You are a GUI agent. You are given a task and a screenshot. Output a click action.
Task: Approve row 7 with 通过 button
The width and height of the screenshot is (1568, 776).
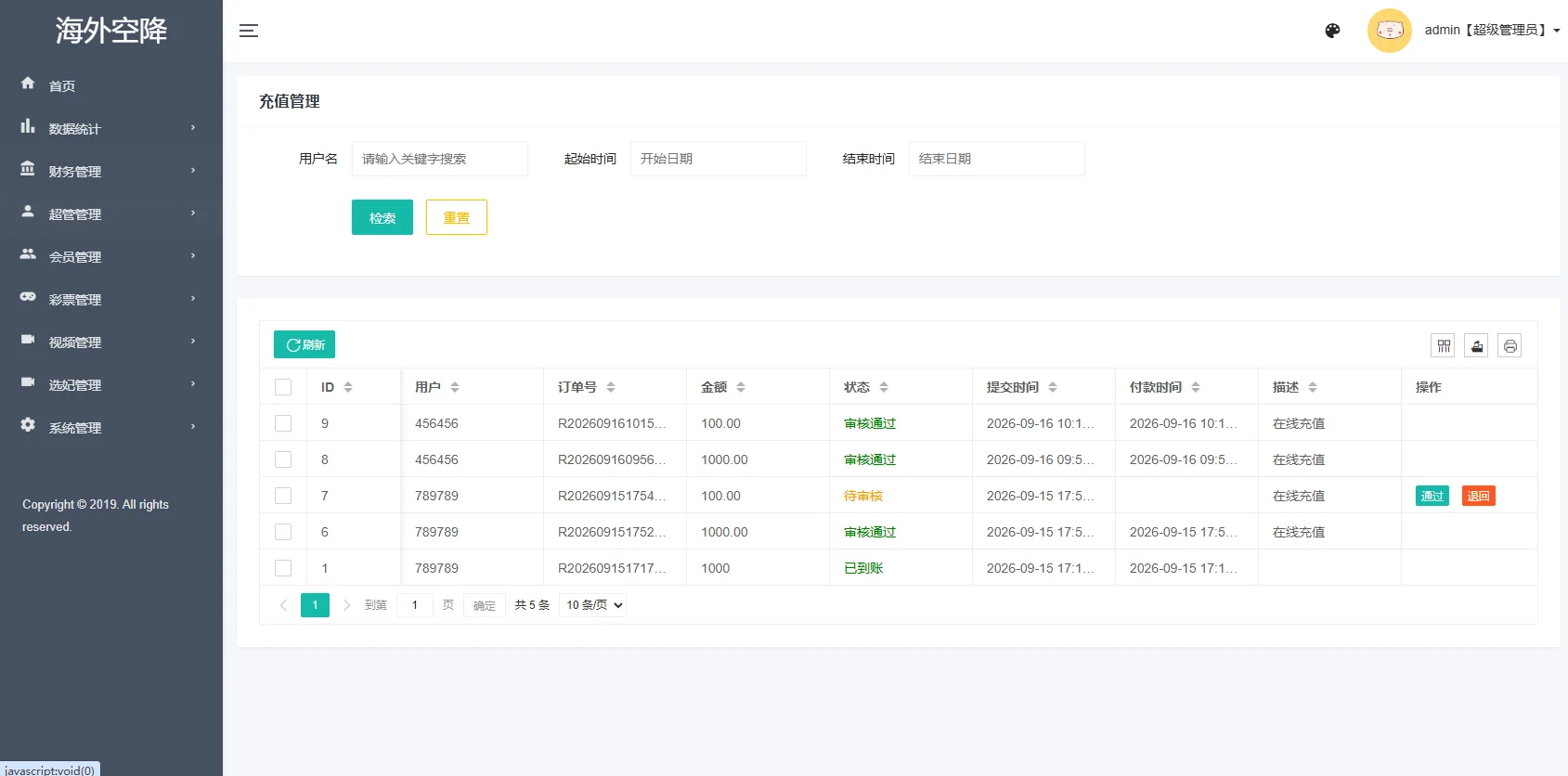[x=1432, y=496]
